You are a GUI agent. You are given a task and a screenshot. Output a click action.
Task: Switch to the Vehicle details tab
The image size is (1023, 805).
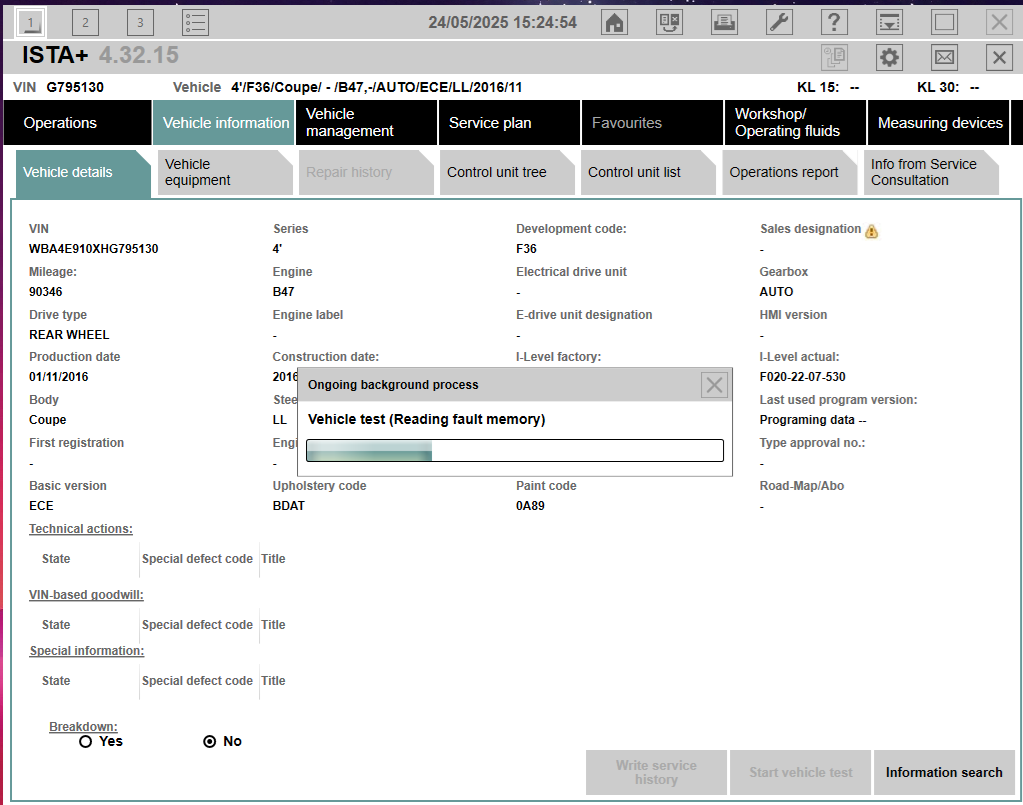click(84, 172)
